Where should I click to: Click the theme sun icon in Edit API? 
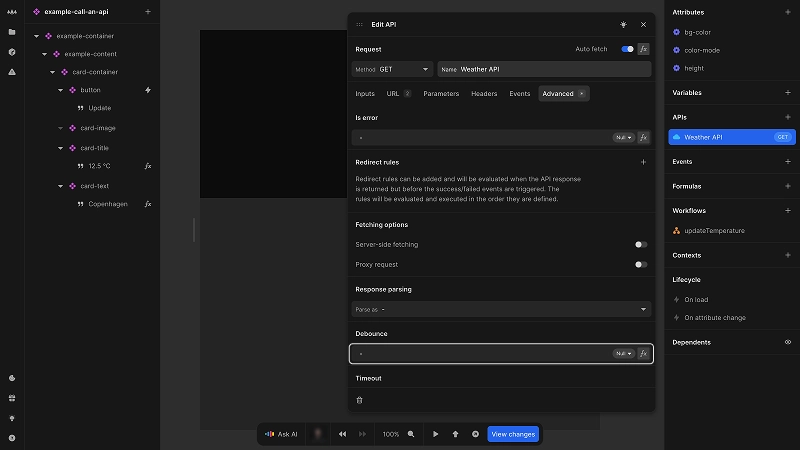(x=623, y=24)
